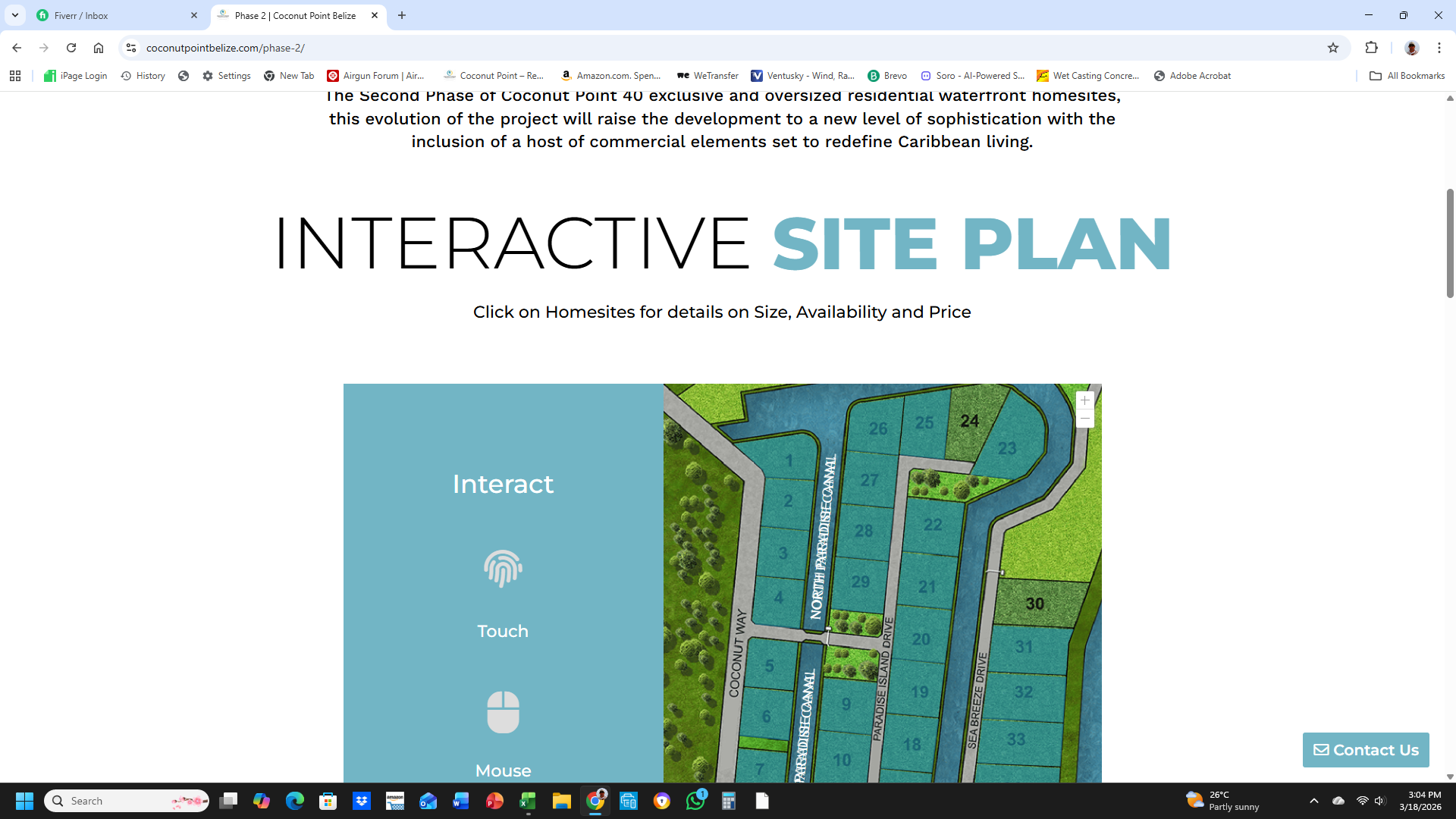Image resolution: width=1456 pixels, height=819 pixels.
Task: Open the All Bookmarks folder
Action: click(x=1407, y=76)
